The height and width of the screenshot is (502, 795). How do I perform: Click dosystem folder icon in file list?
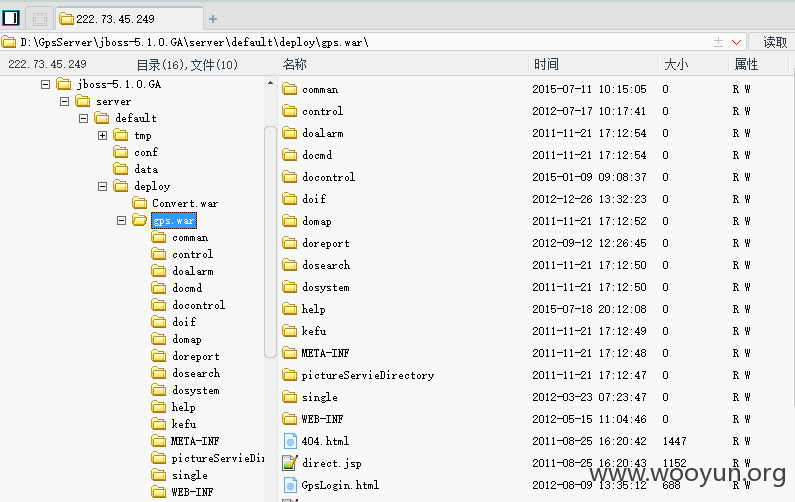(x=290, y=287)
